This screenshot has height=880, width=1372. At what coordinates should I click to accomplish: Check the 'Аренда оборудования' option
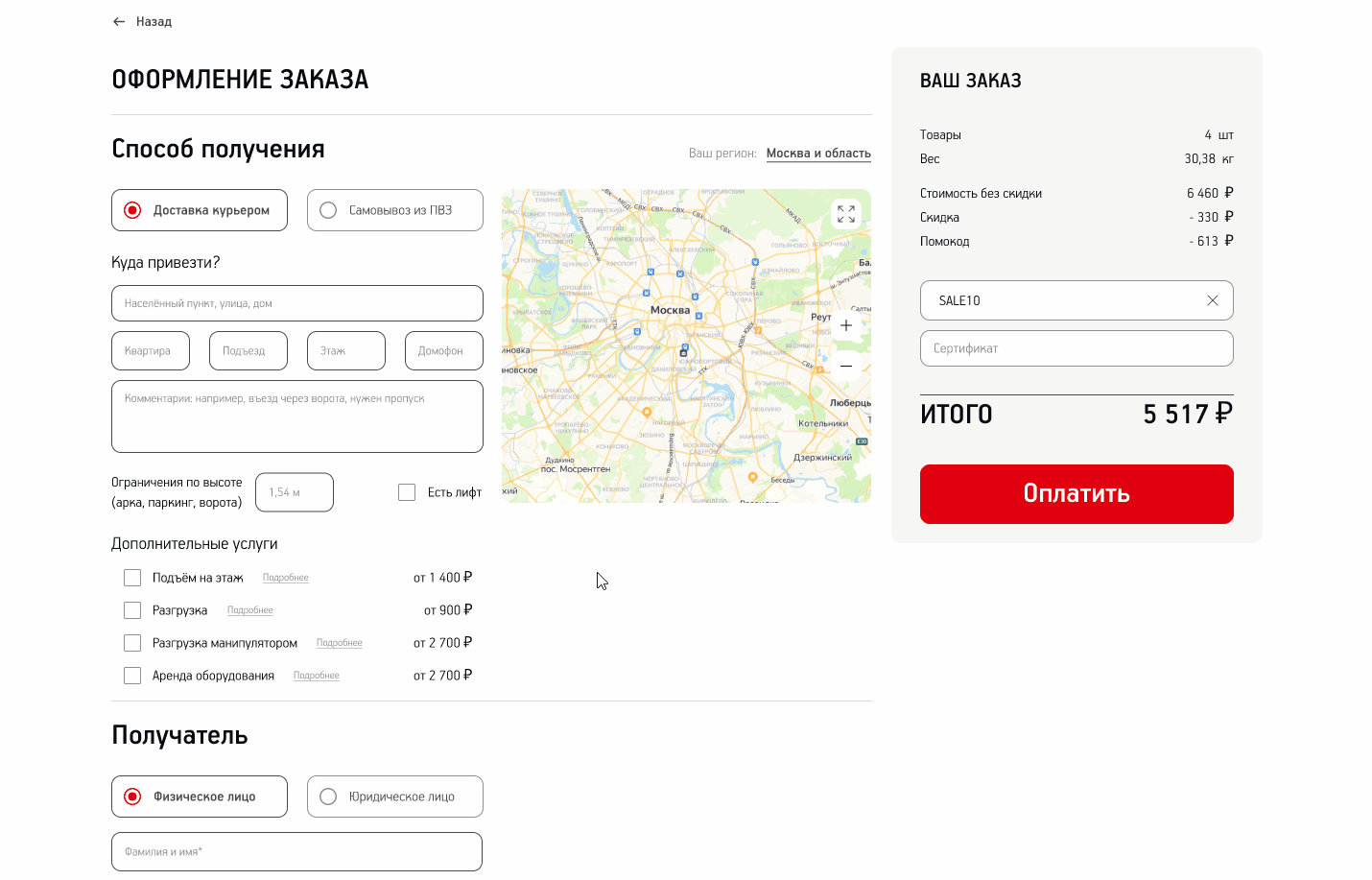(132, 676)
